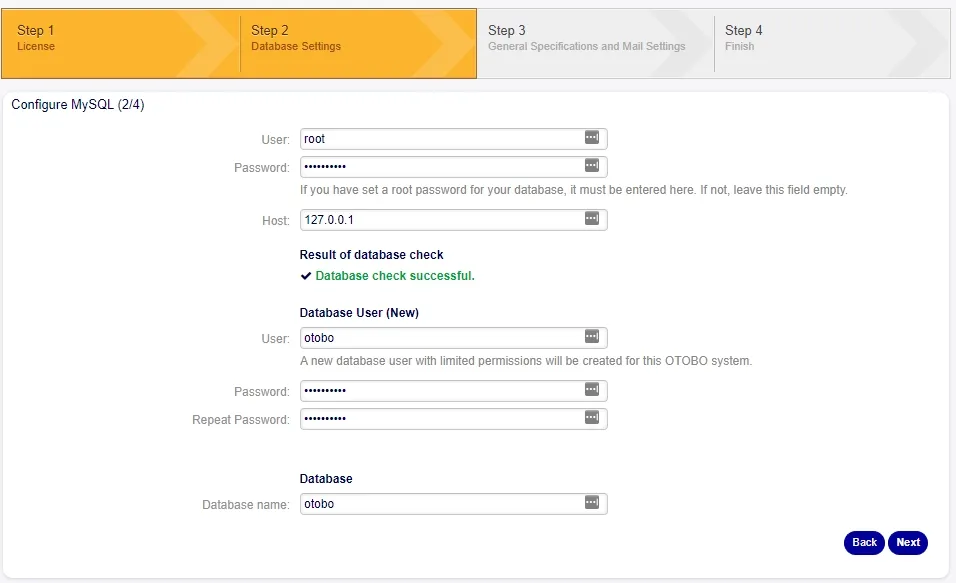Click the green checkmark beside database check result
Image resolution: width=956 pixels, height=583 pixels.
pyautogui.click(x=306, y=276)
